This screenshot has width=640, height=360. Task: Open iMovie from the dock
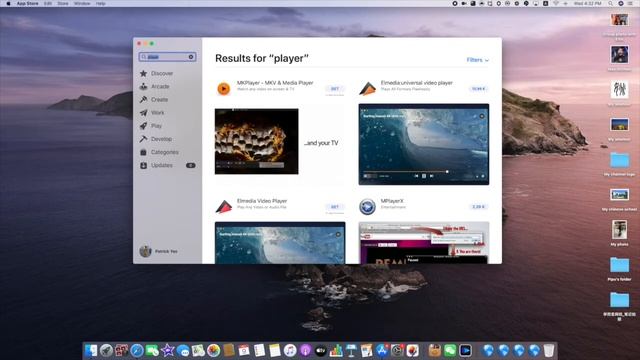coord(167,350)
